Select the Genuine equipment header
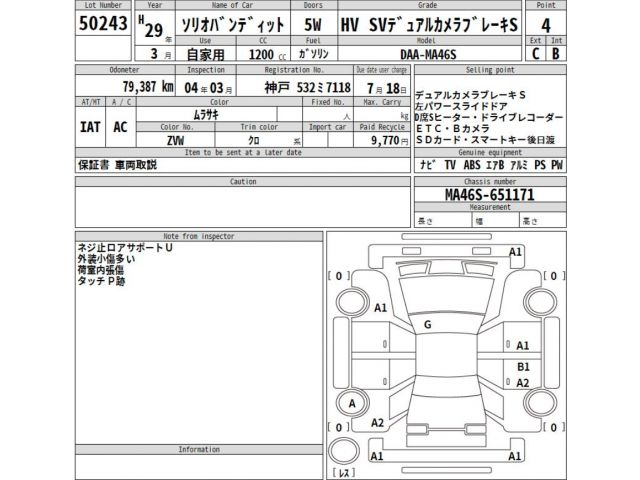The image size is (640, 480). [490, 153]
